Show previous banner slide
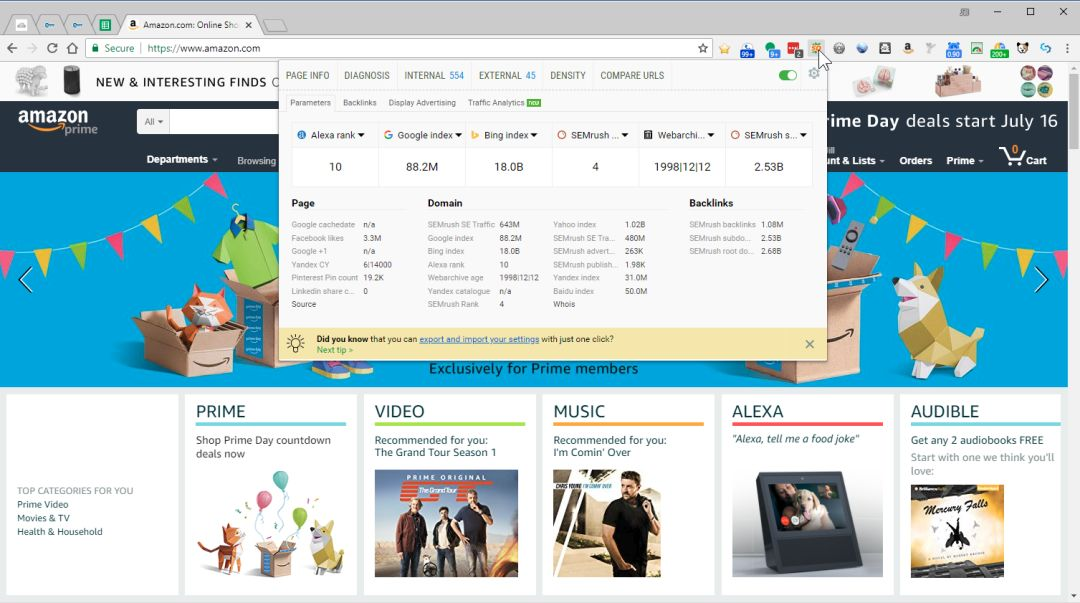 (x=25, y=279)
